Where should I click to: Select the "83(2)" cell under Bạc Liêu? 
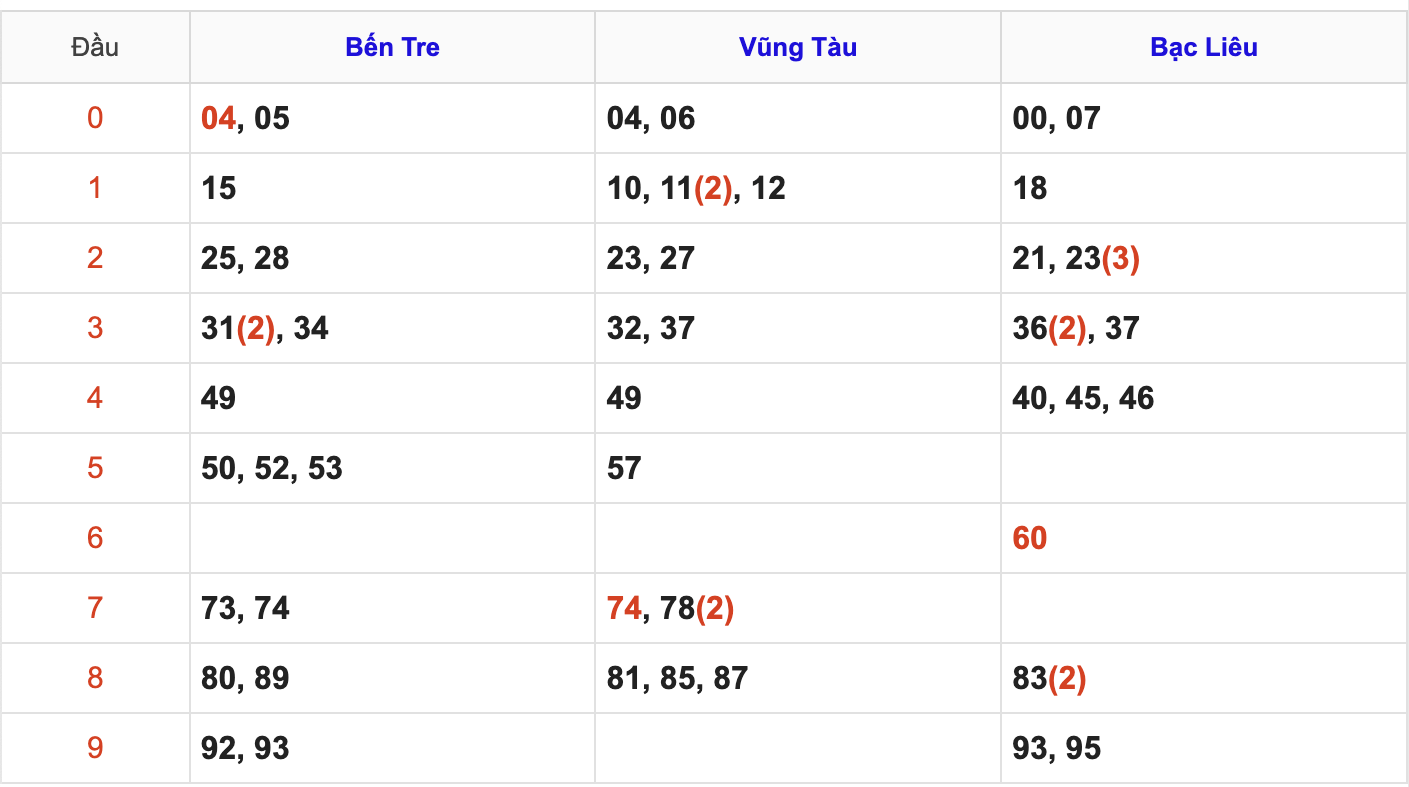pyautogui.click(x=1049, y=678)
